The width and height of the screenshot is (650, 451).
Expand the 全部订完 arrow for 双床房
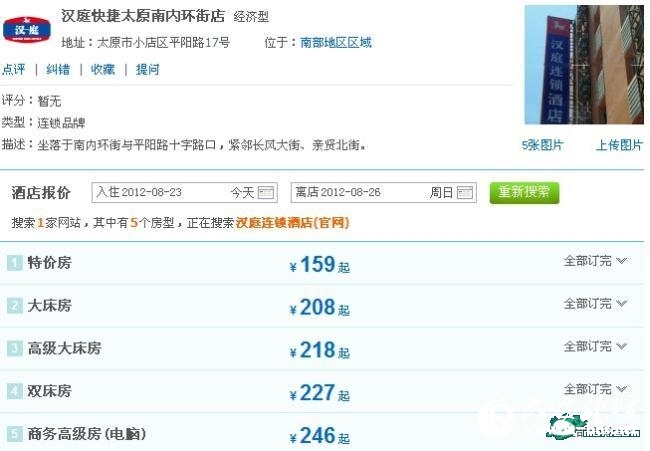[621, 389]
